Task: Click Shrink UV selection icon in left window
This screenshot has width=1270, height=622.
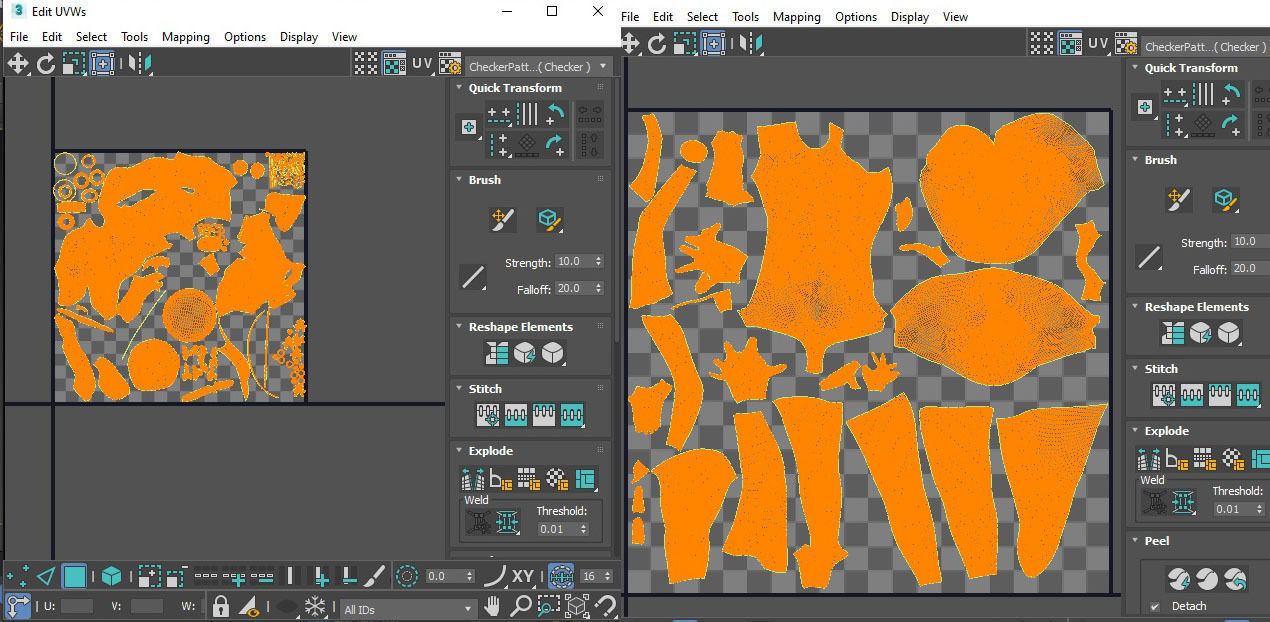Action: (176, 576)
